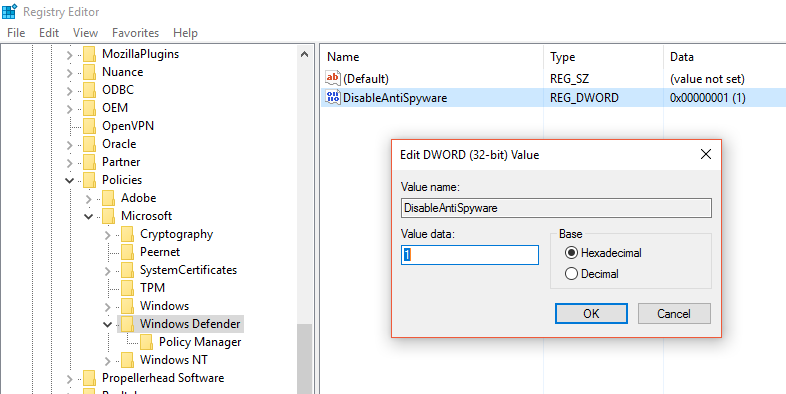Click the Value name field
Image resolution: width=786 pixels, height=394 pixels.
(x=556, y=208)
